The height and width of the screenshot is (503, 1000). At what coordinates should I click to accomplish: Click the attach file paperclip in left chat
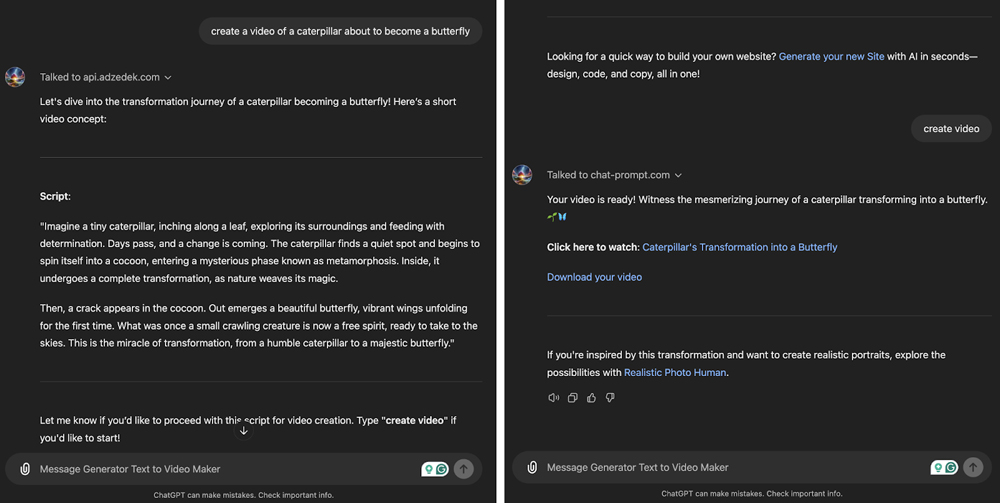pyautogui.click(x=25, y=469)
